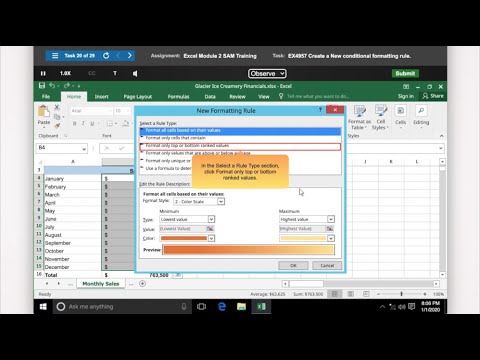Toggle Italic formatting

click(x=83, y=124)
